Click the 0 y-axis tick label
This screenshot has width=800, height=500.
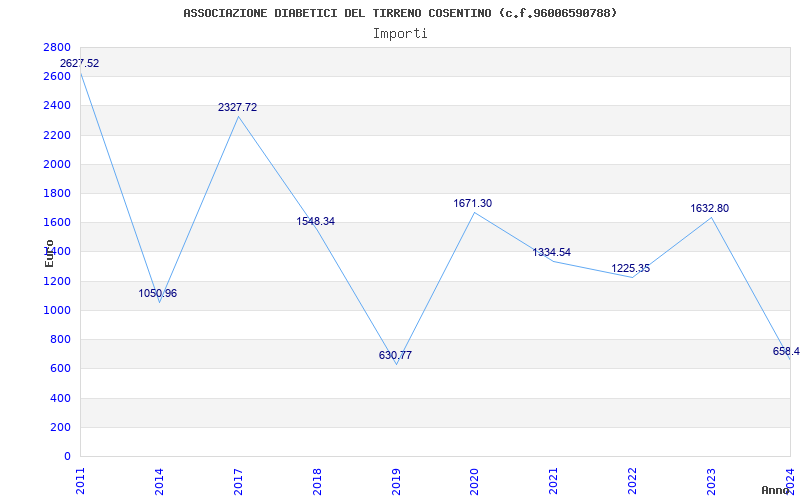click(x=67, y=456)
